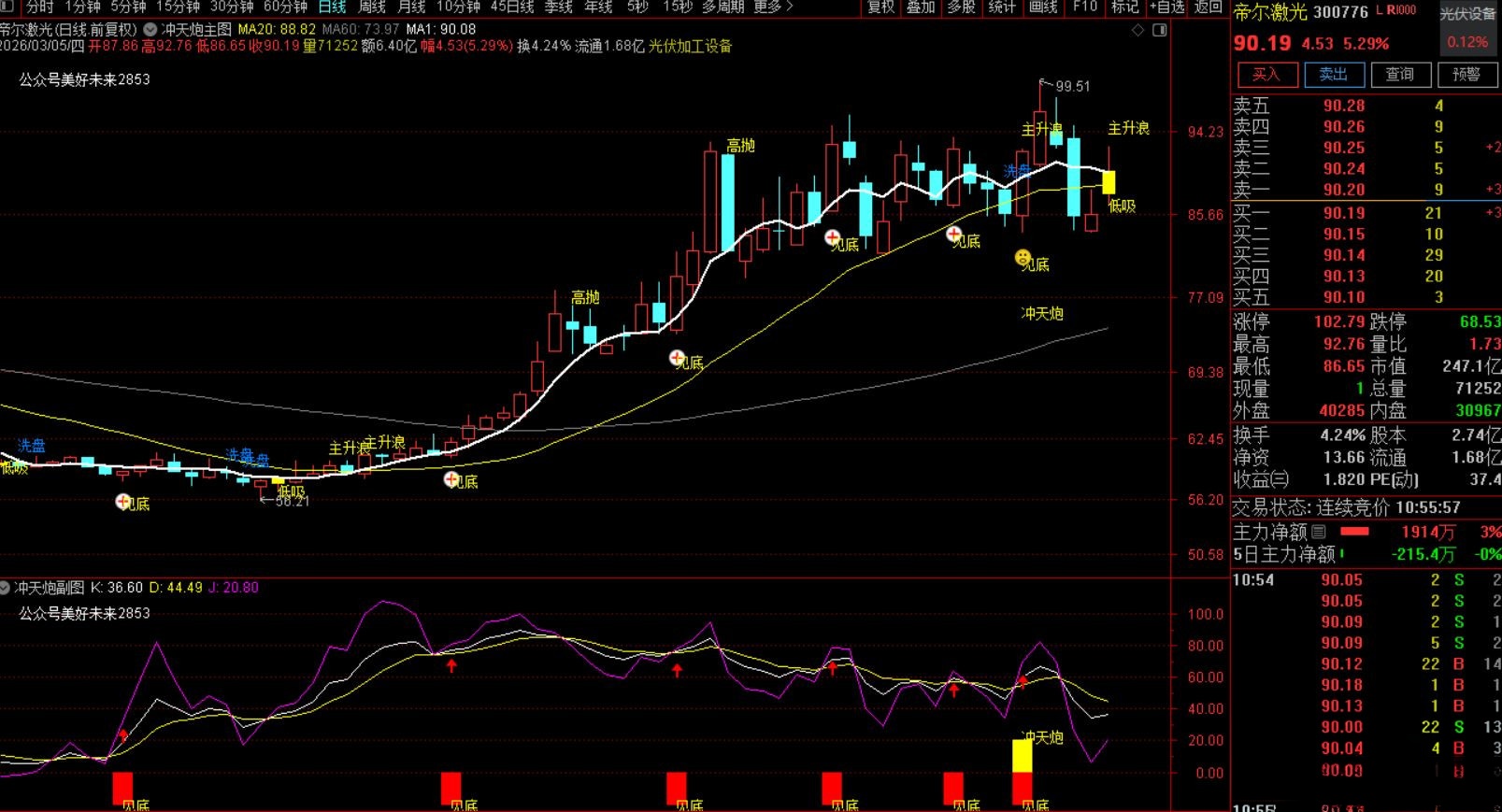The width and height of the screenshot is (1502, 812).
Task: Click the blue 卖出 sell button
Action: tap(1333, 75)
